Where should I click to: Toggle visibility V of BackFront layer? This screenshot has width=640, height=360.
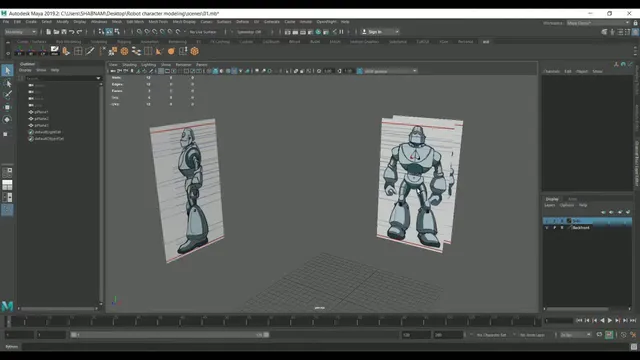tap(547, 228)
